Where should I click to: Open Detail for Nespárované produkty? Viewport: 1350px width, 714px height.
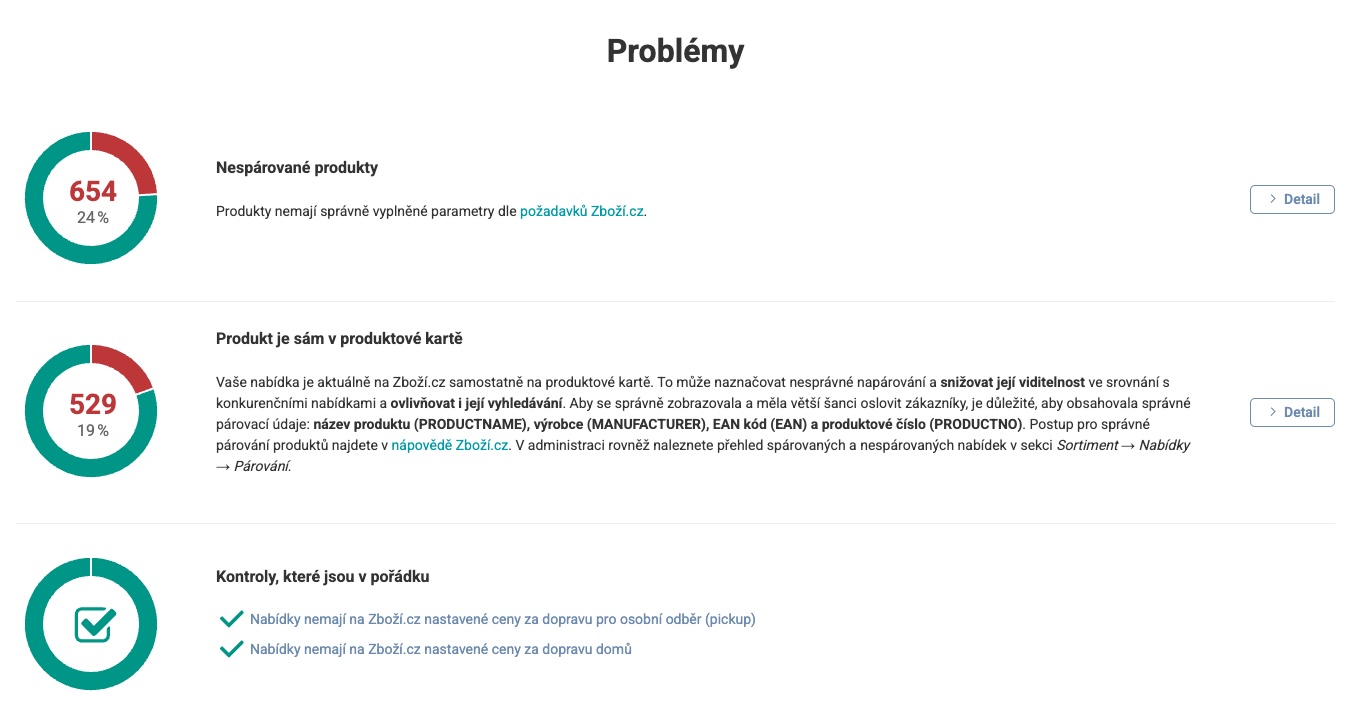coord(1292,199)
